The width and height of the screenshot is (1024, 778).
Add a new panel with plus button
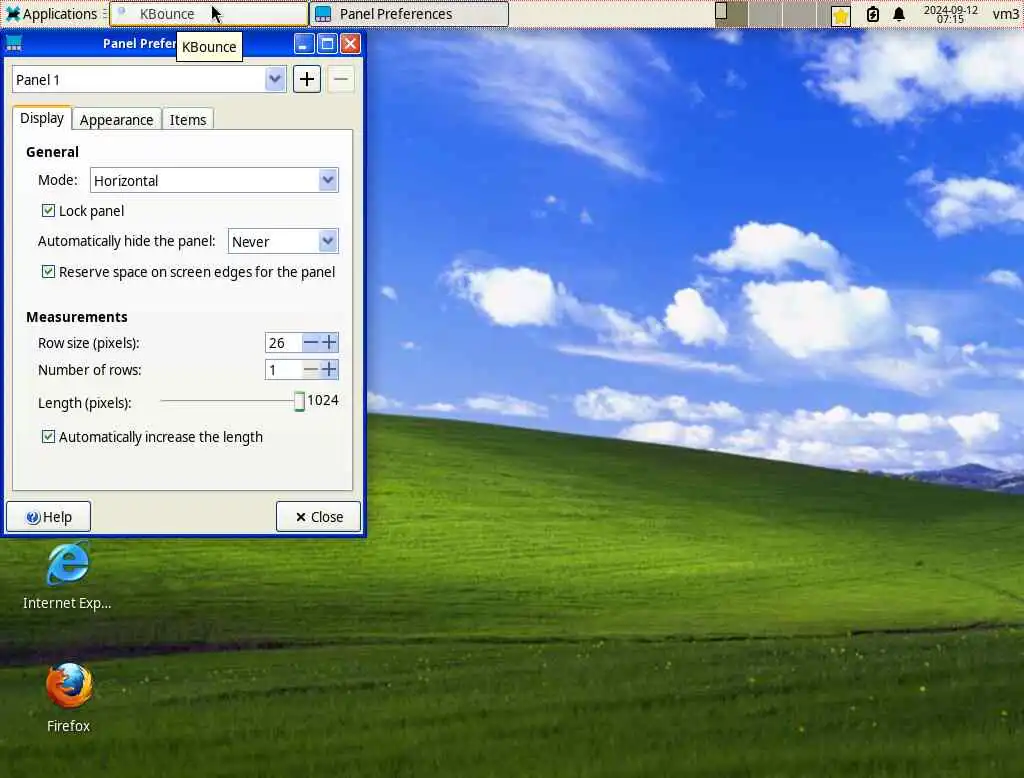coord(307,80)
